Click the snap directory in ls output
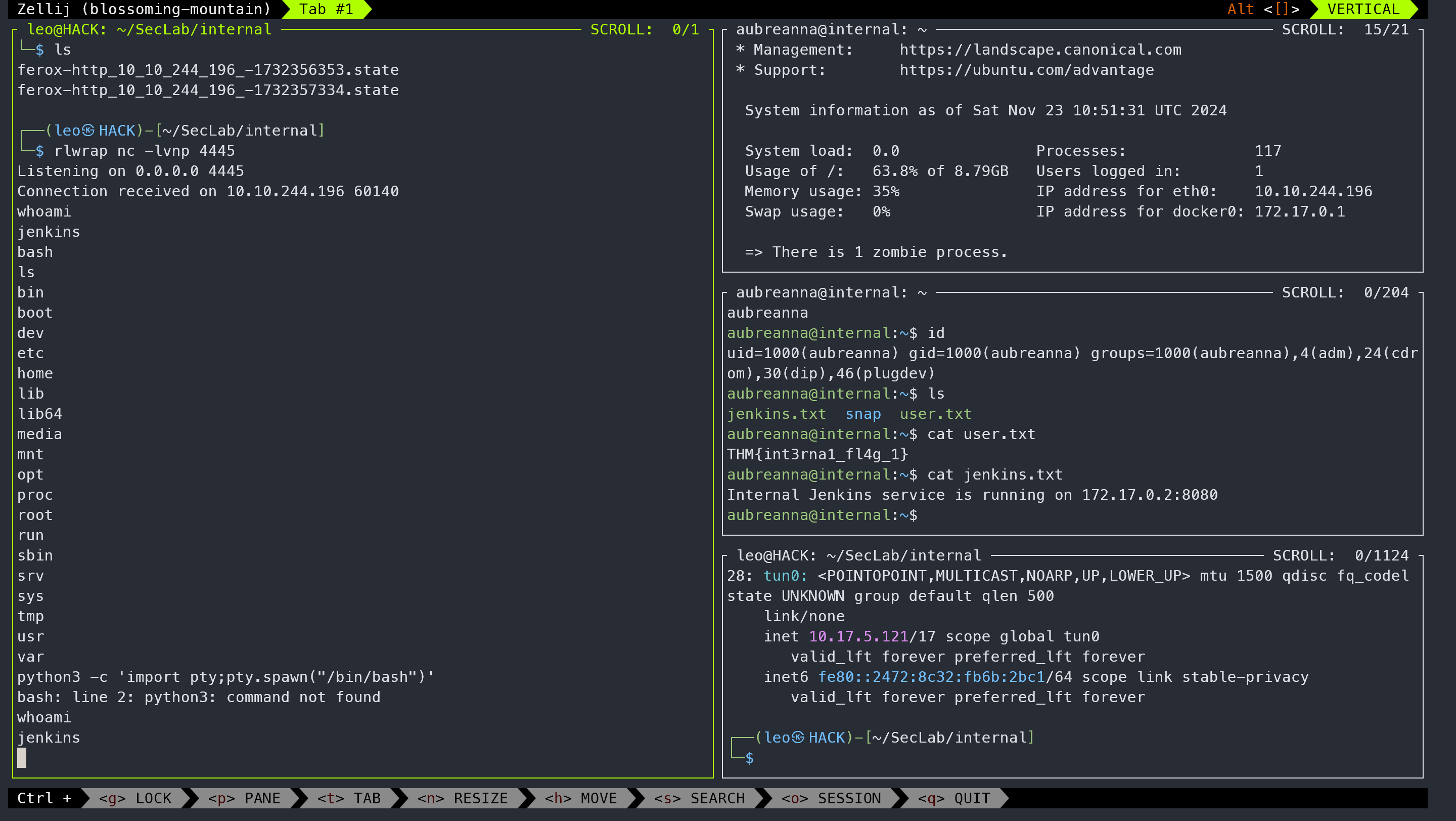Screen dimensions: 1456x821 click(x=863, y=414)
